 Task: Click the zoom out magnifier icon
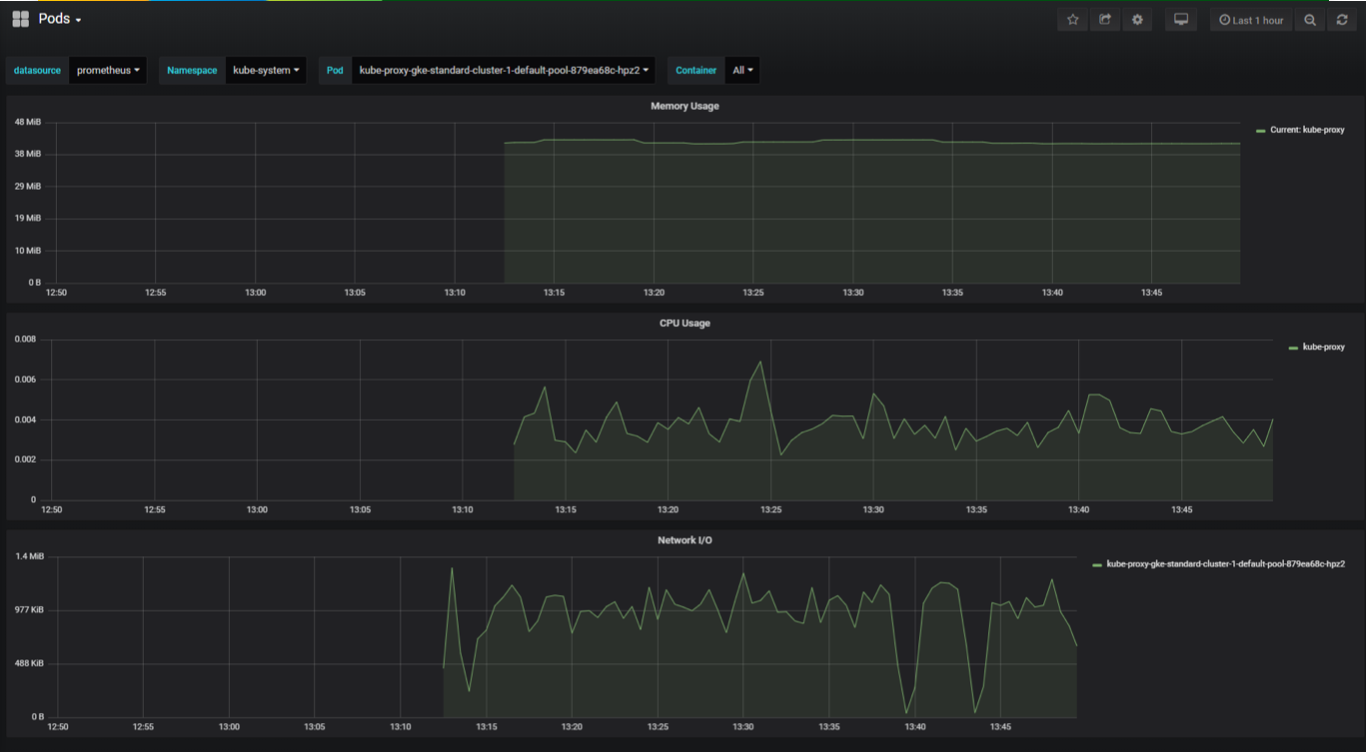click(1310, 20)
